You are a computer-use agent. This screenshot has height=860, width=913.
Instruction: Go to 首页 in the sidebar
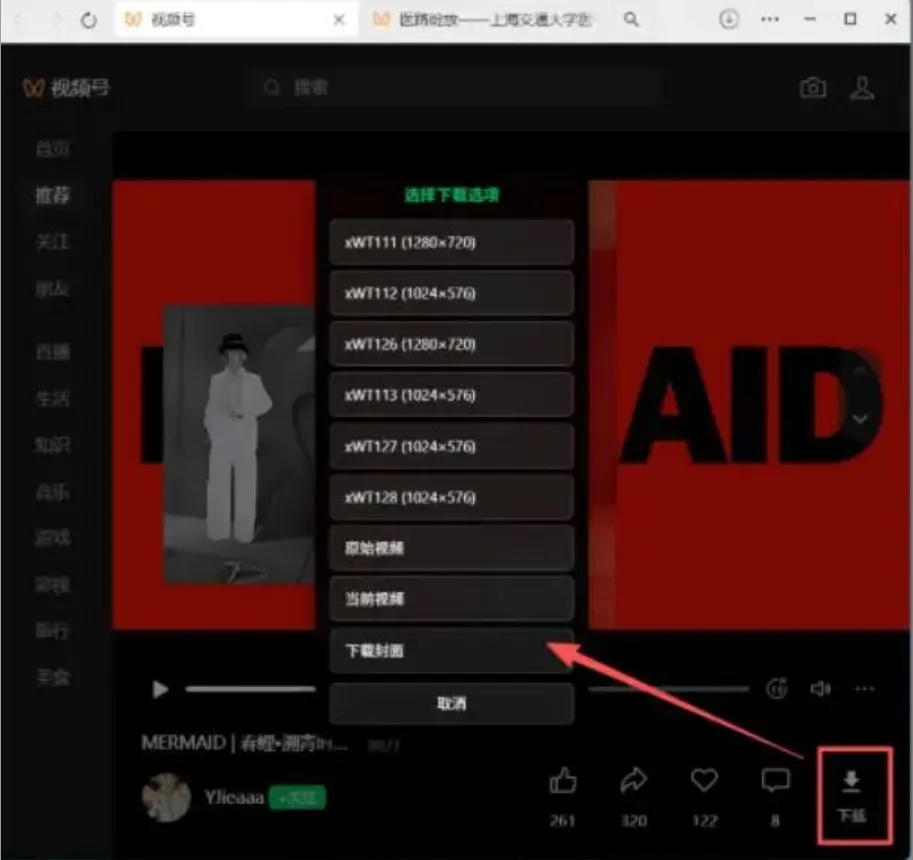[x=52, y=149]
